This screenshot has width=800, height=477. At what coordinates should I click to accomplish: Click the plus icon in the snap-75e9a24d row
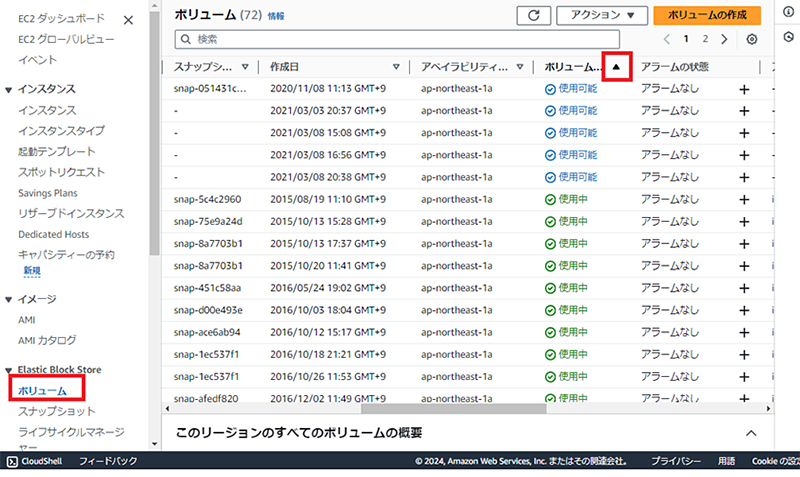744,222
